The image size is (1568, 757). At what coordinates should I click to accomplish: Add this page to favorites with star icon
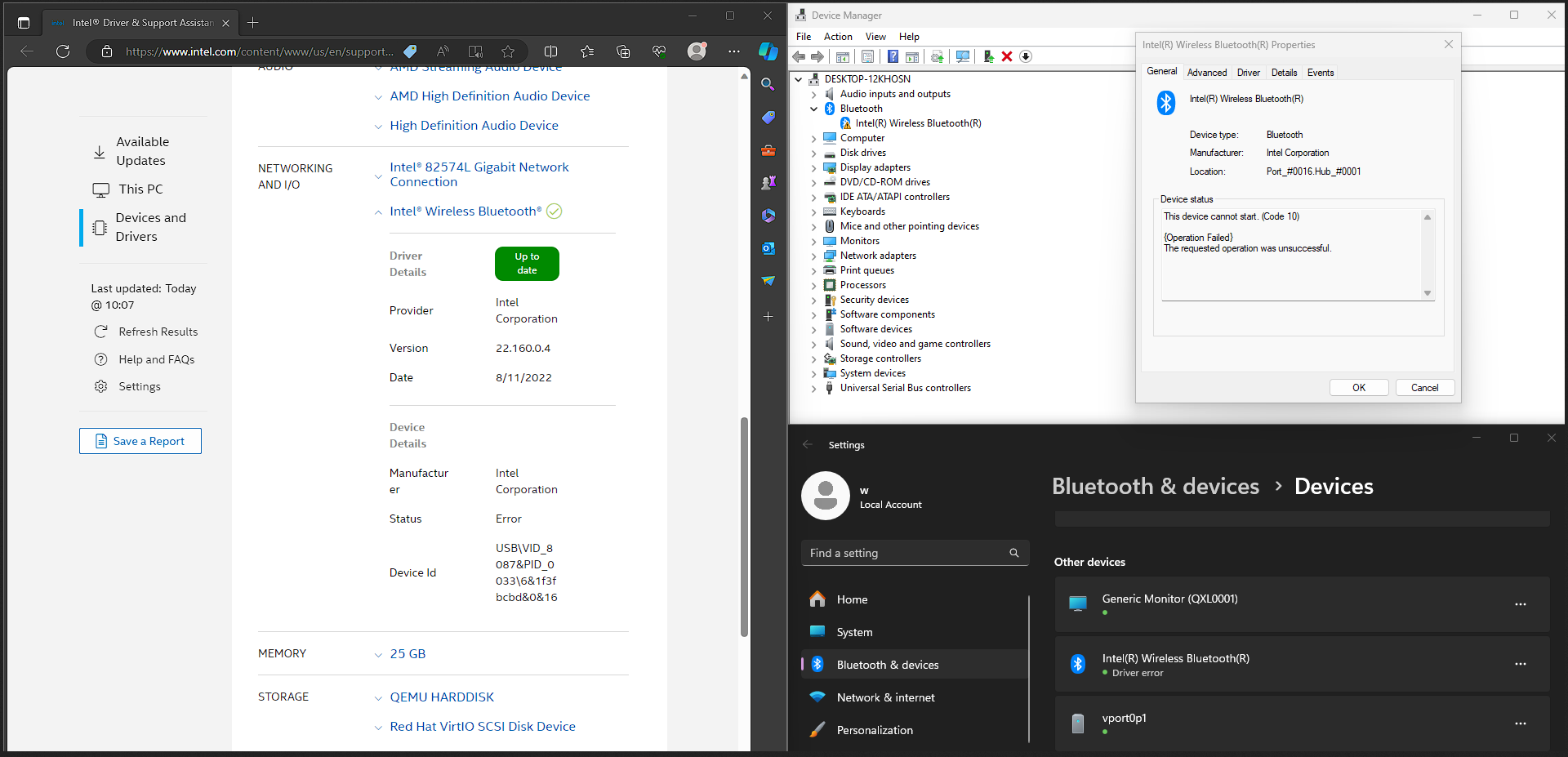tap(508, 51)
